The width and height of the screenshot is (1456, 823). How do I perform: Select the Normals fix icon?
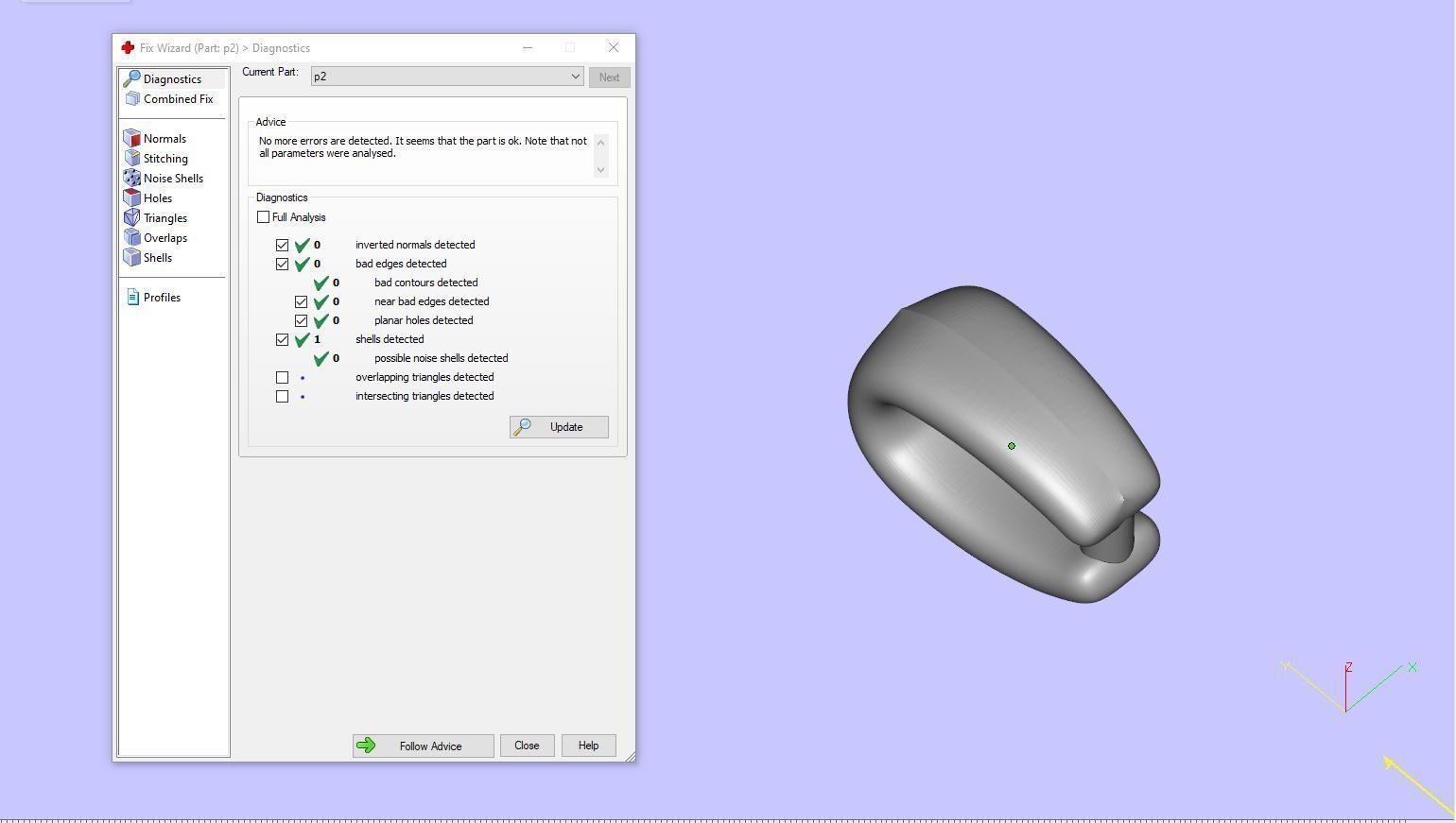[x=132, y=138]
